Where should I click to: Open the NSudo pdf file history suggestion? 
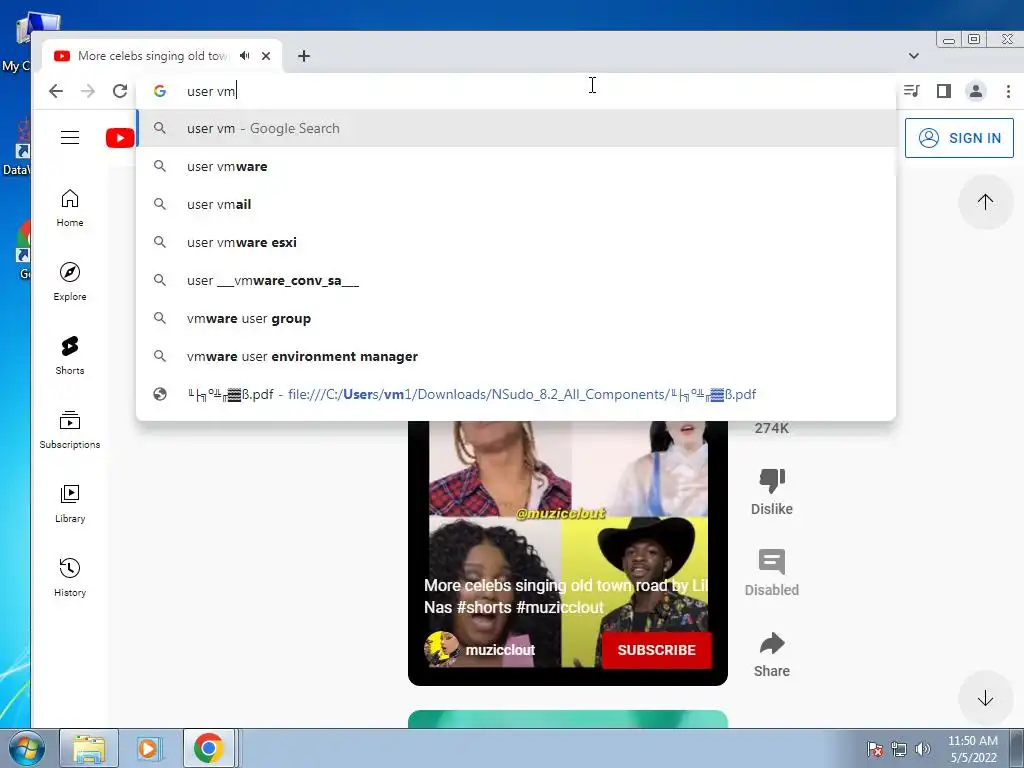click(x=516, y=394)
